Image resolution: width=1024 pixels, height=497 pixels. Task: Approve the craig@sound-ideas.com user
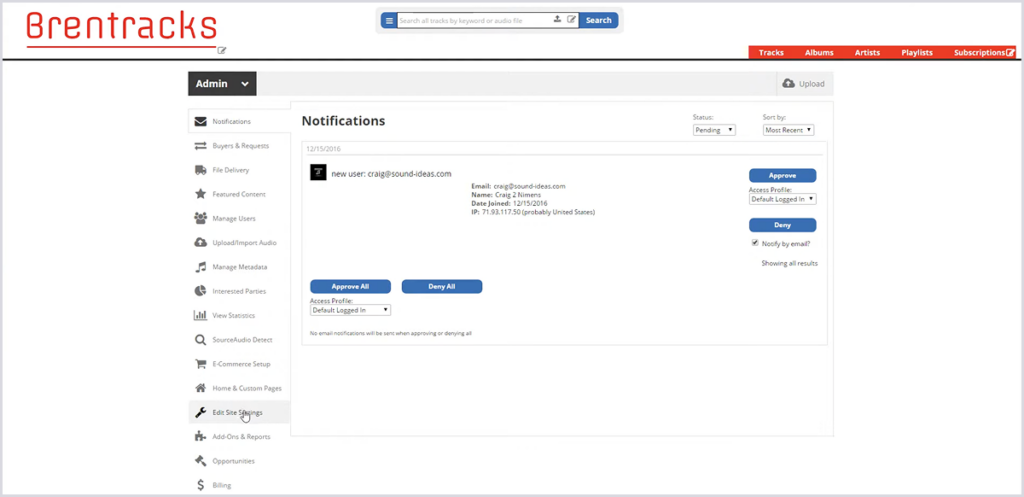point(782,175)
